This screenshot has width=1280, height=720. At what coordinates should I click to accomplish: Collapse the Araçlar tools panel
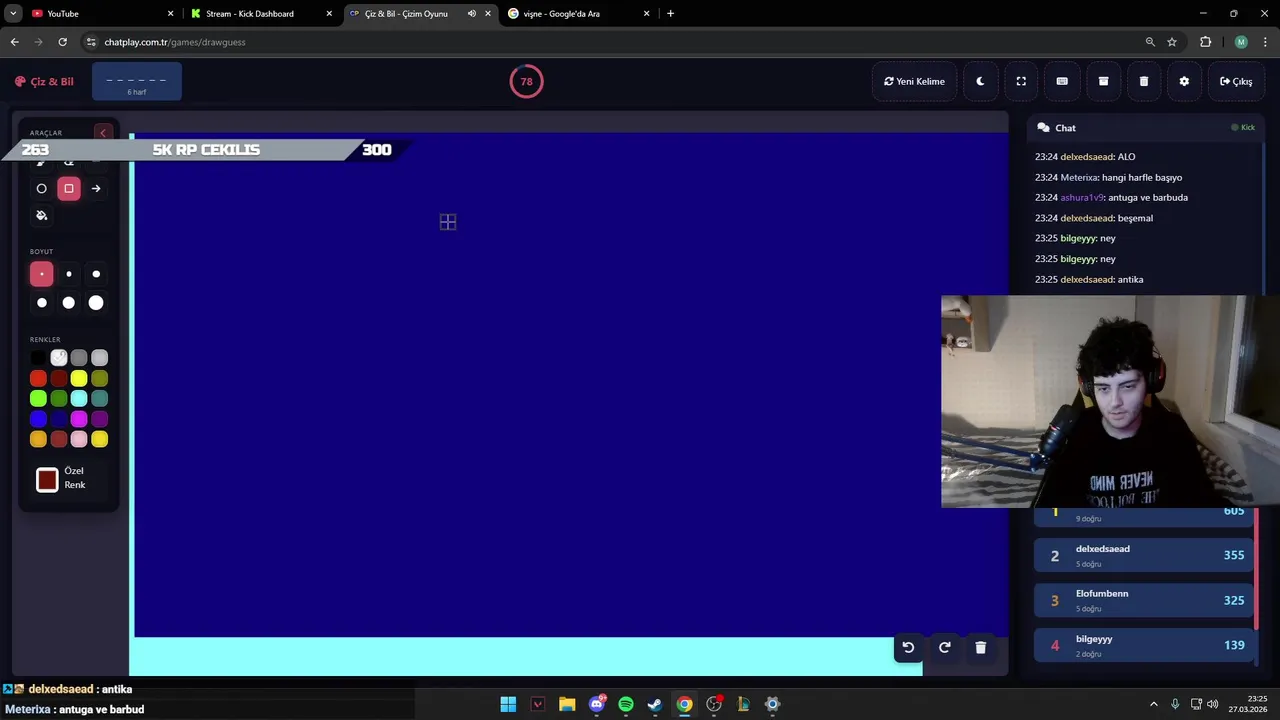(x=102, y=132)
